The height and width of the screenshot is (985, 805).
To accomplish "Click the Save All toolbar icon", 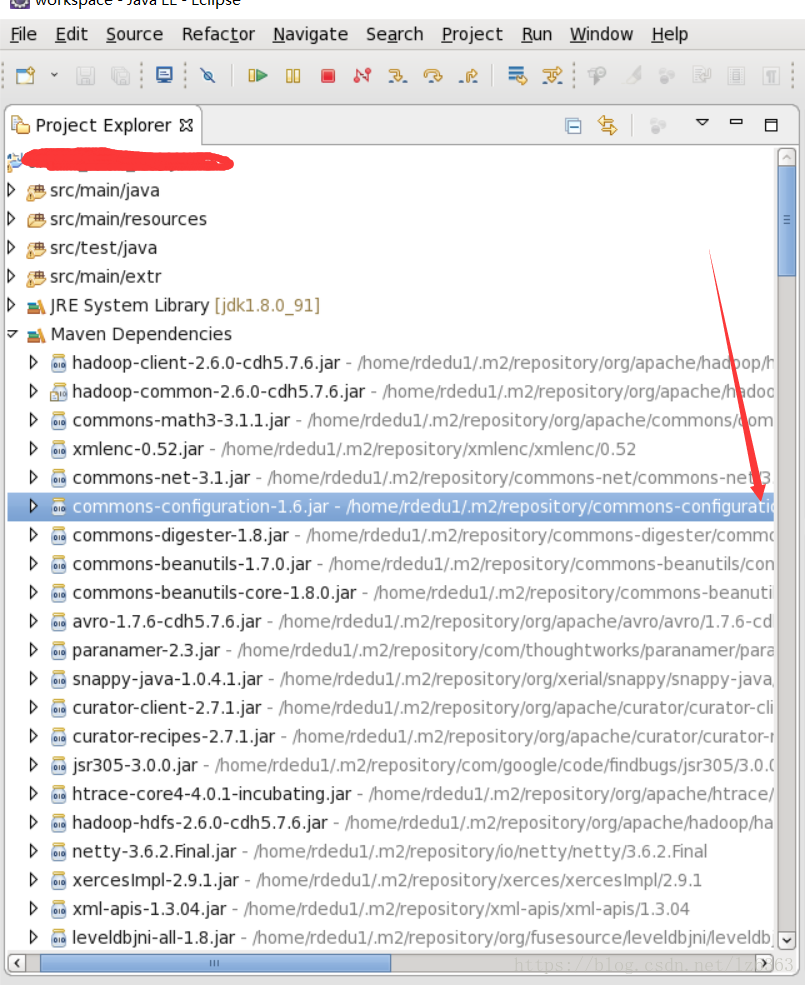I will coord(120,76).
